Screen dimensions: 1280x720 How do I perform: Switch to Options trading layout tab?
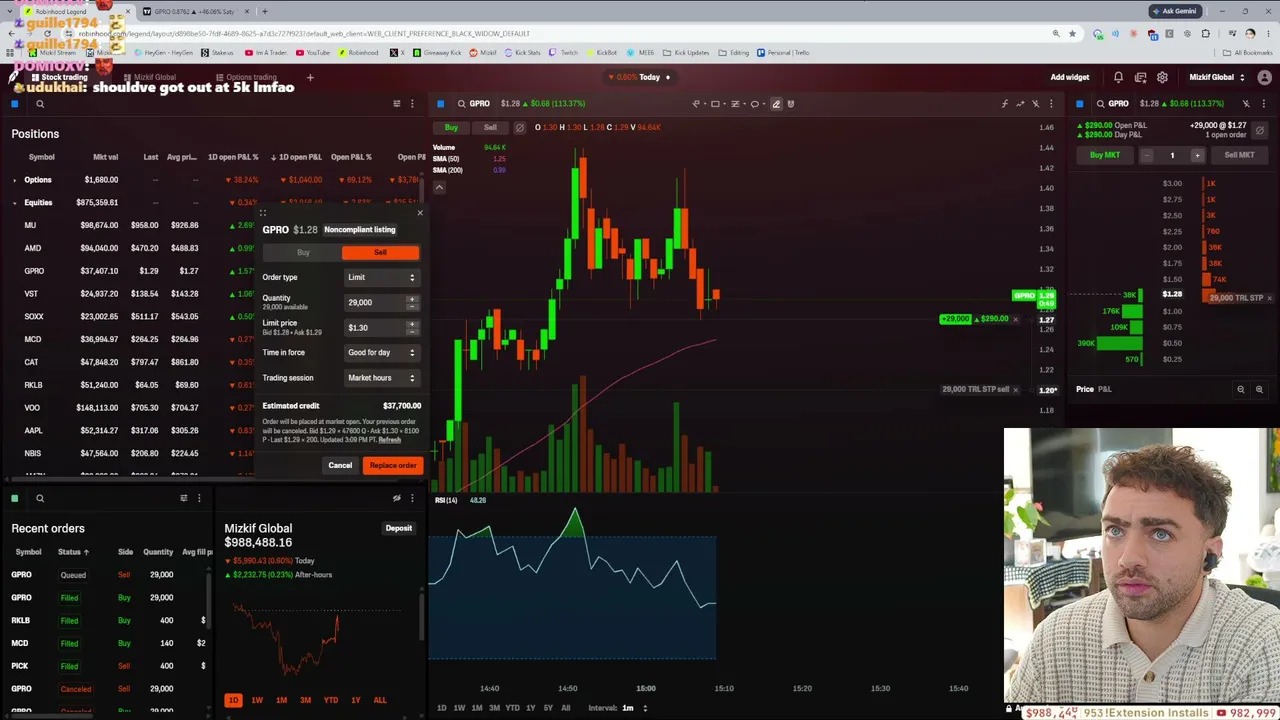click(246, 77)
